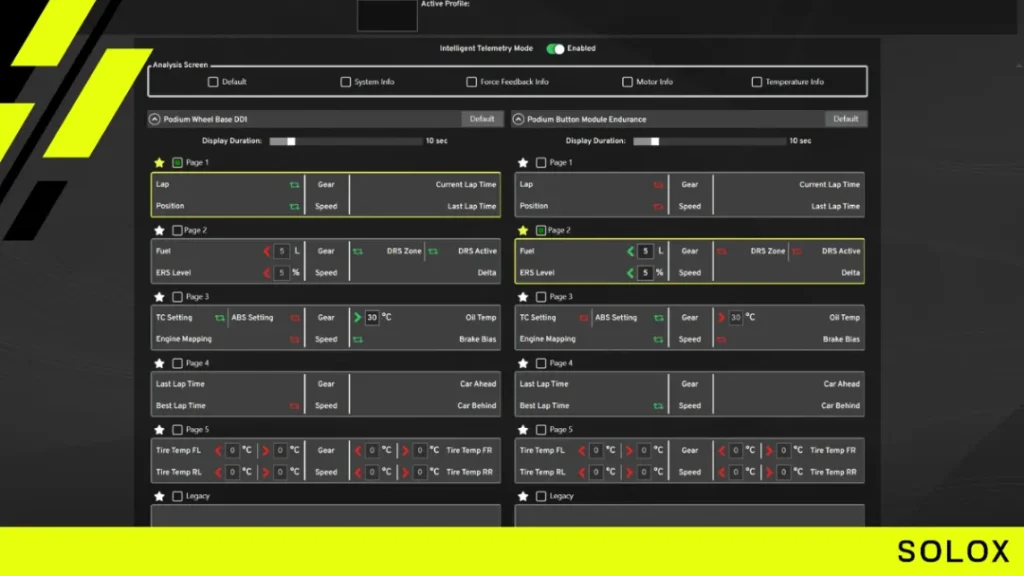The width and height of the screenshot is (1024, 576).
Task: Toggle the Lap swap icon in Wheel Base Page 1
Action: tap(295, 185)
